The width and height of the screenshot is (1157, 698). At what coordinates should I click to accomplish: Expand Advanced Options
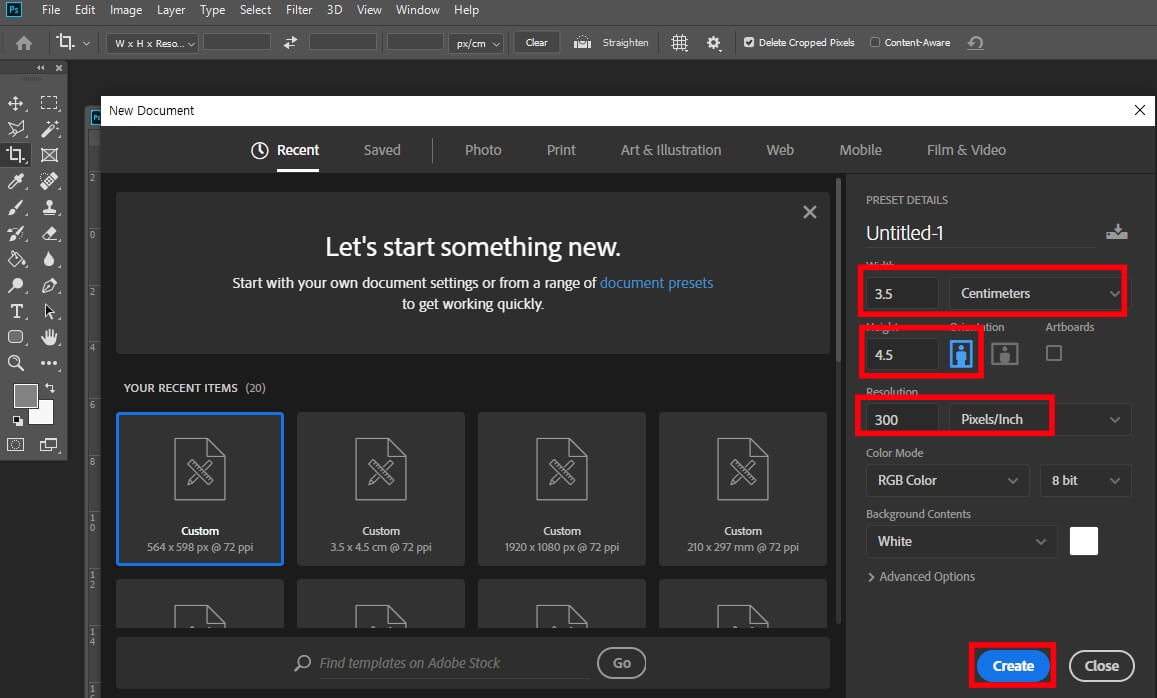921,577
